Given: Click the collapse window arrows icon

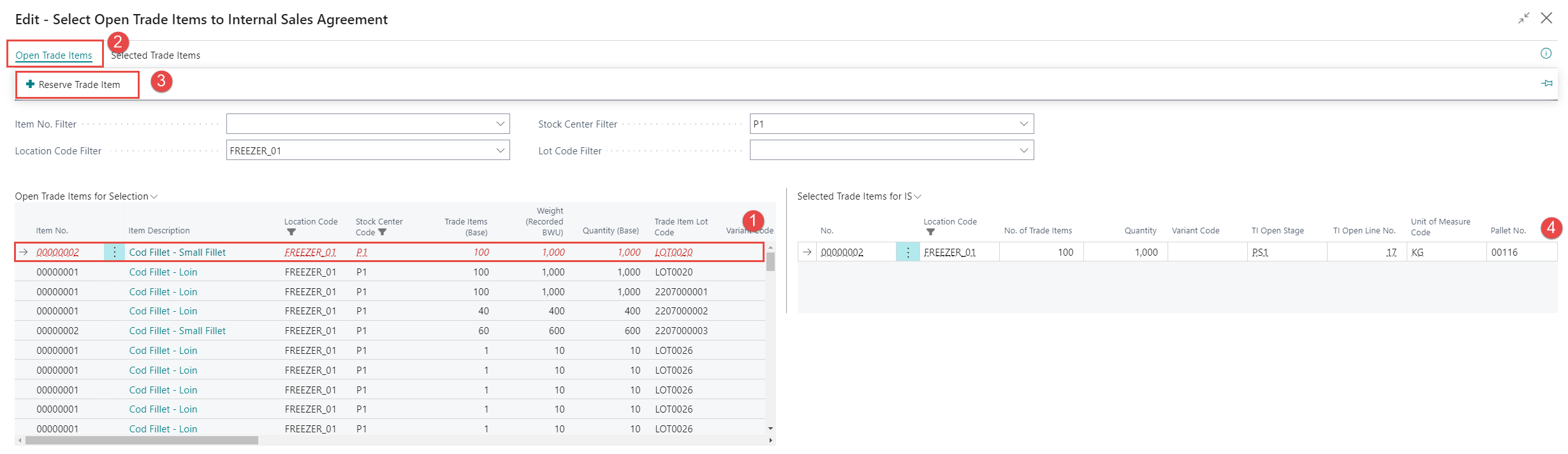Looking at the screenshot, I should coord(1524,18).
